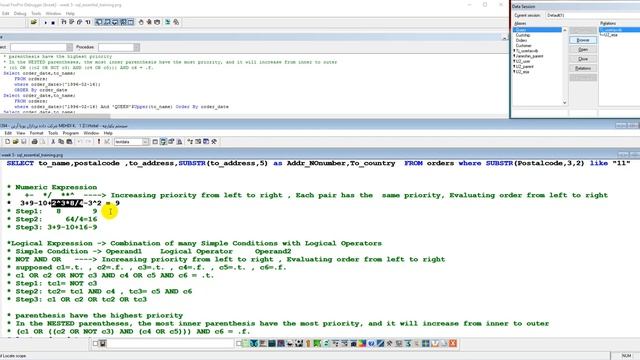Open the Procedure dropdown in Debugger Trace
Image resolution: width=640 pixels, height=360 pixels.
(136, 47)
